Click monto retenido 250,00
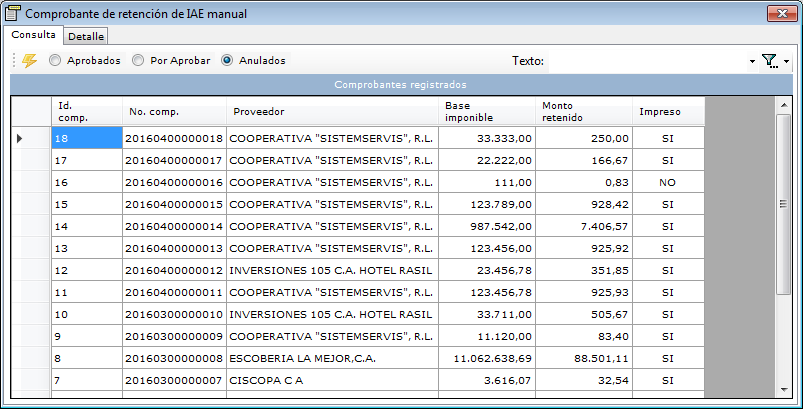 point(584,138)
